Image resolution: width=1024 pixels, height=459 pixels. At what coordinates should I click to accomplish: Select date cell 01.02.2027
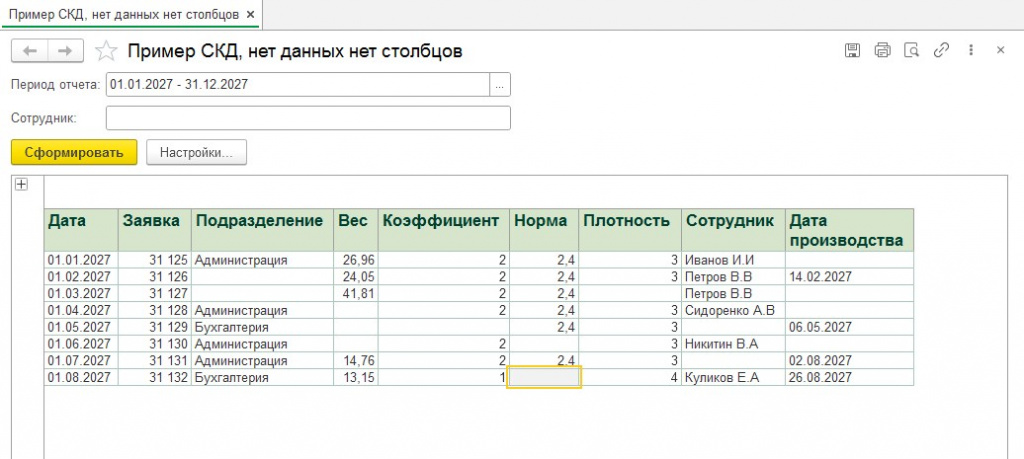(81, 277)
